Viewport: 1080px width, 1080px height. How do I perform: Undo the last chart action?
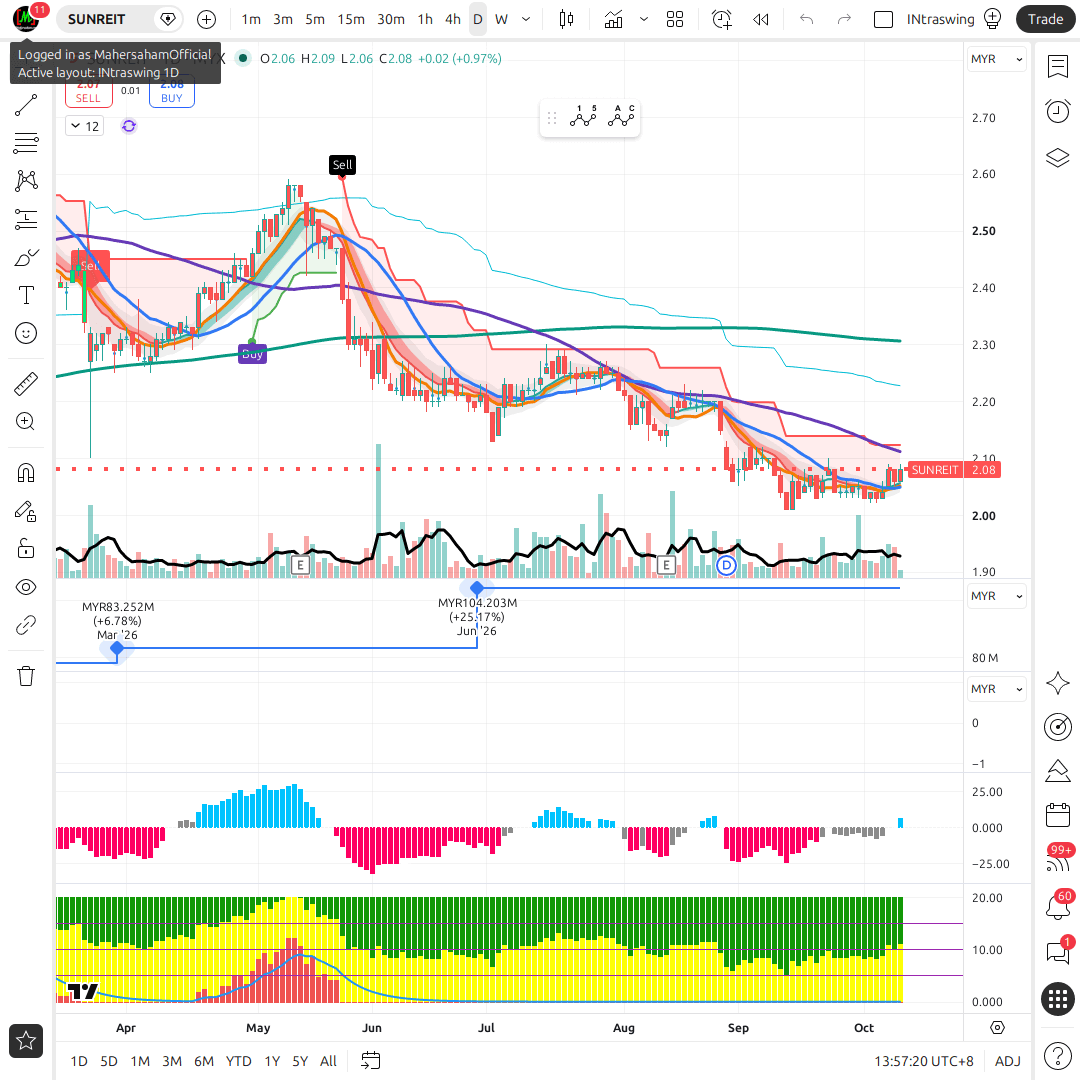pyautogui.click(x=807, y=19)
